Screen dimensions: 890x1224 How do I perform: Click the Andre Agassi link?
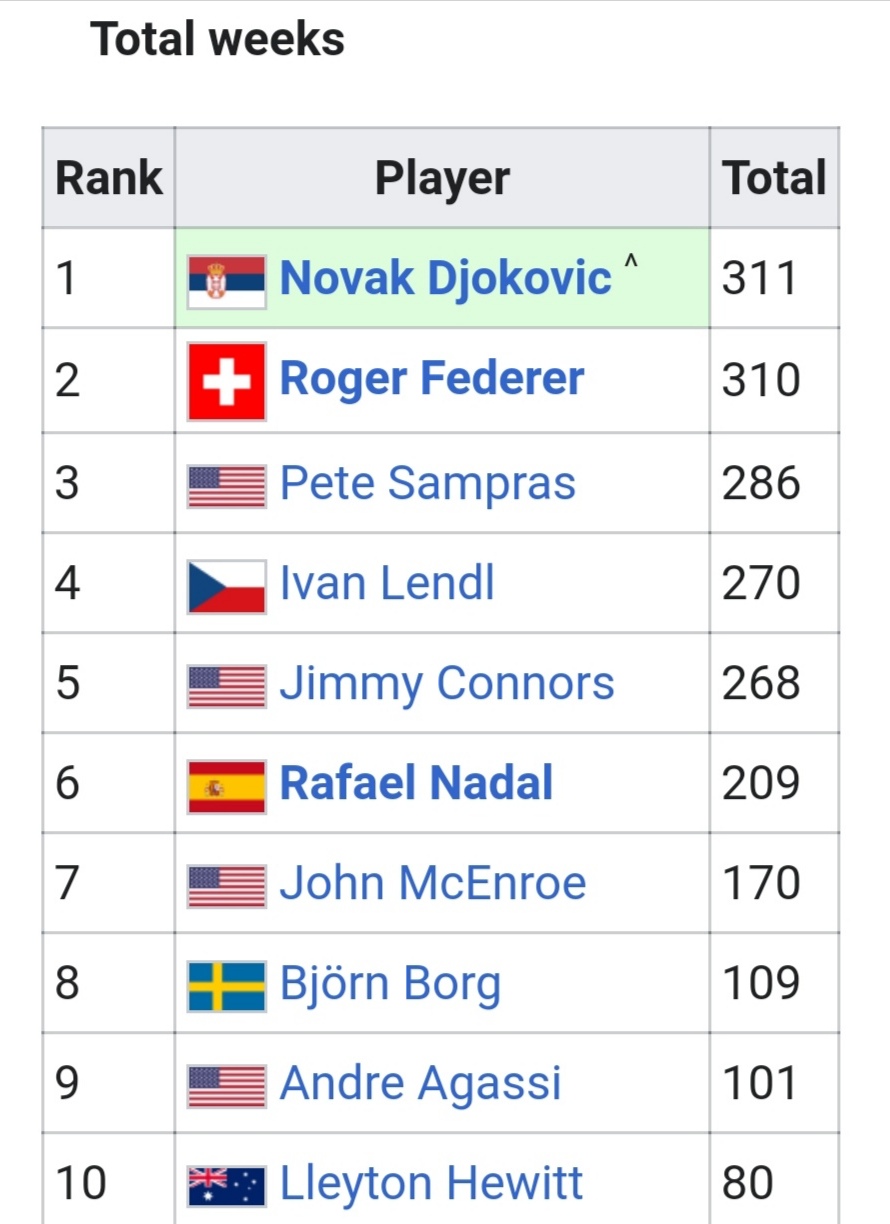[421, 1085]
